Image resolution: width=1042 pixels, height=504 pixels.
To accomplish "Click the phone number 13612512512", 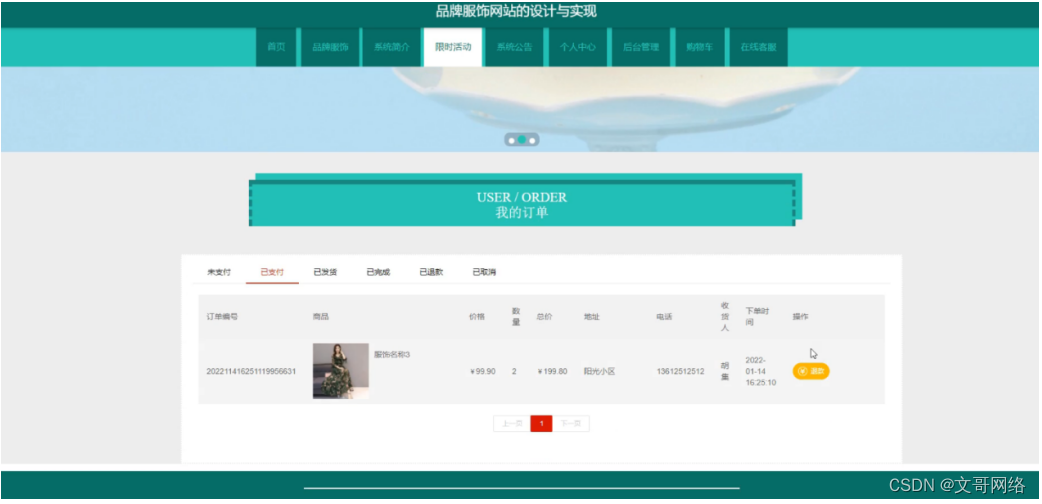I will point(680,371).
